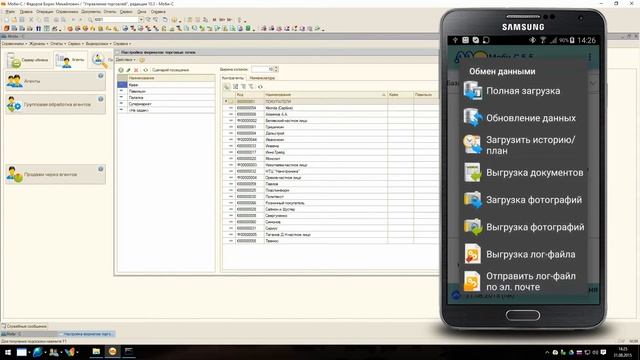Open the Документы menu in the main menu bar

click(91, 12)
